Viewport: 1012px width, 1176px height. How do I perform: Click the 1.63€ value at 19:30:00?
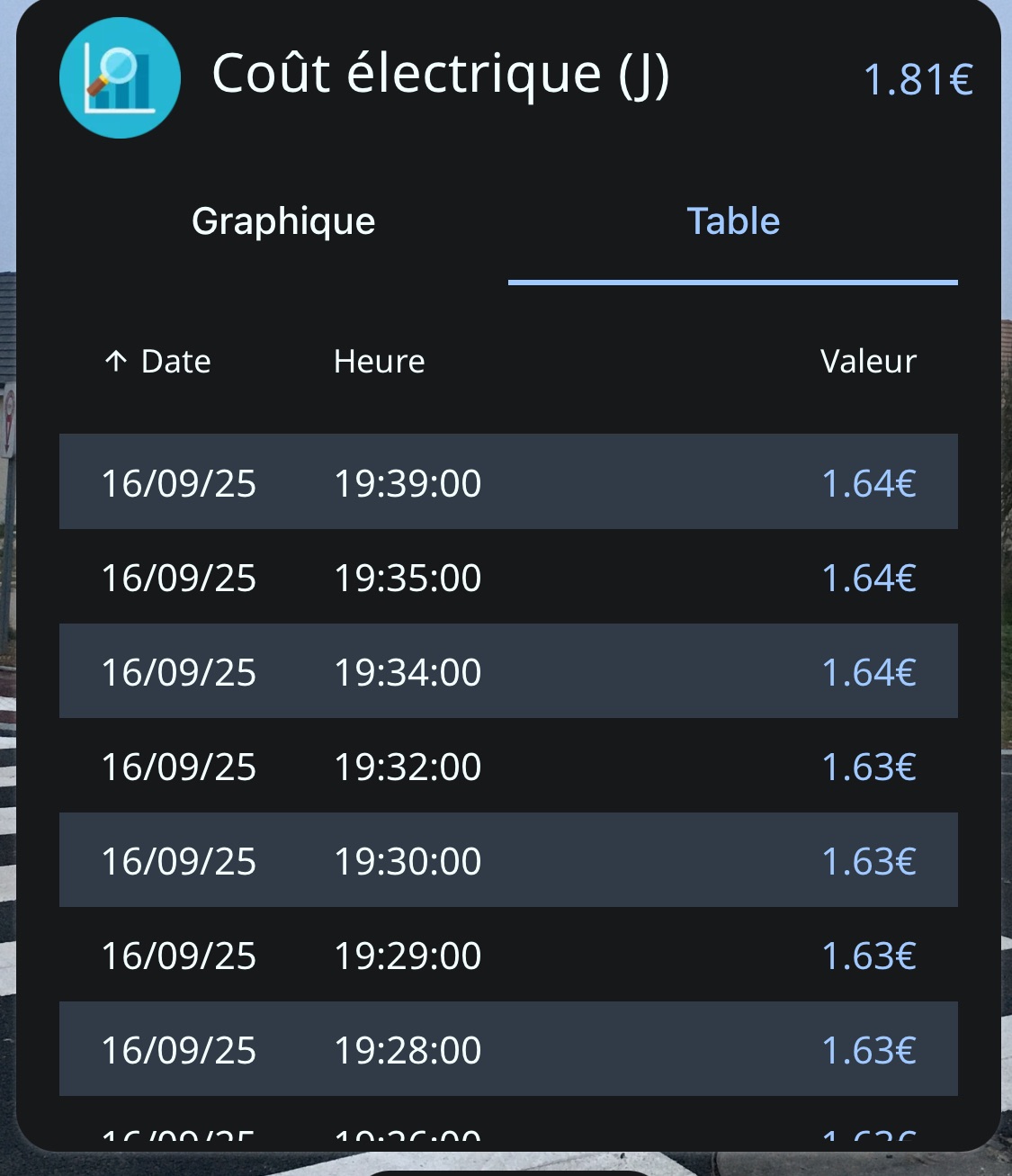(868, 862)
